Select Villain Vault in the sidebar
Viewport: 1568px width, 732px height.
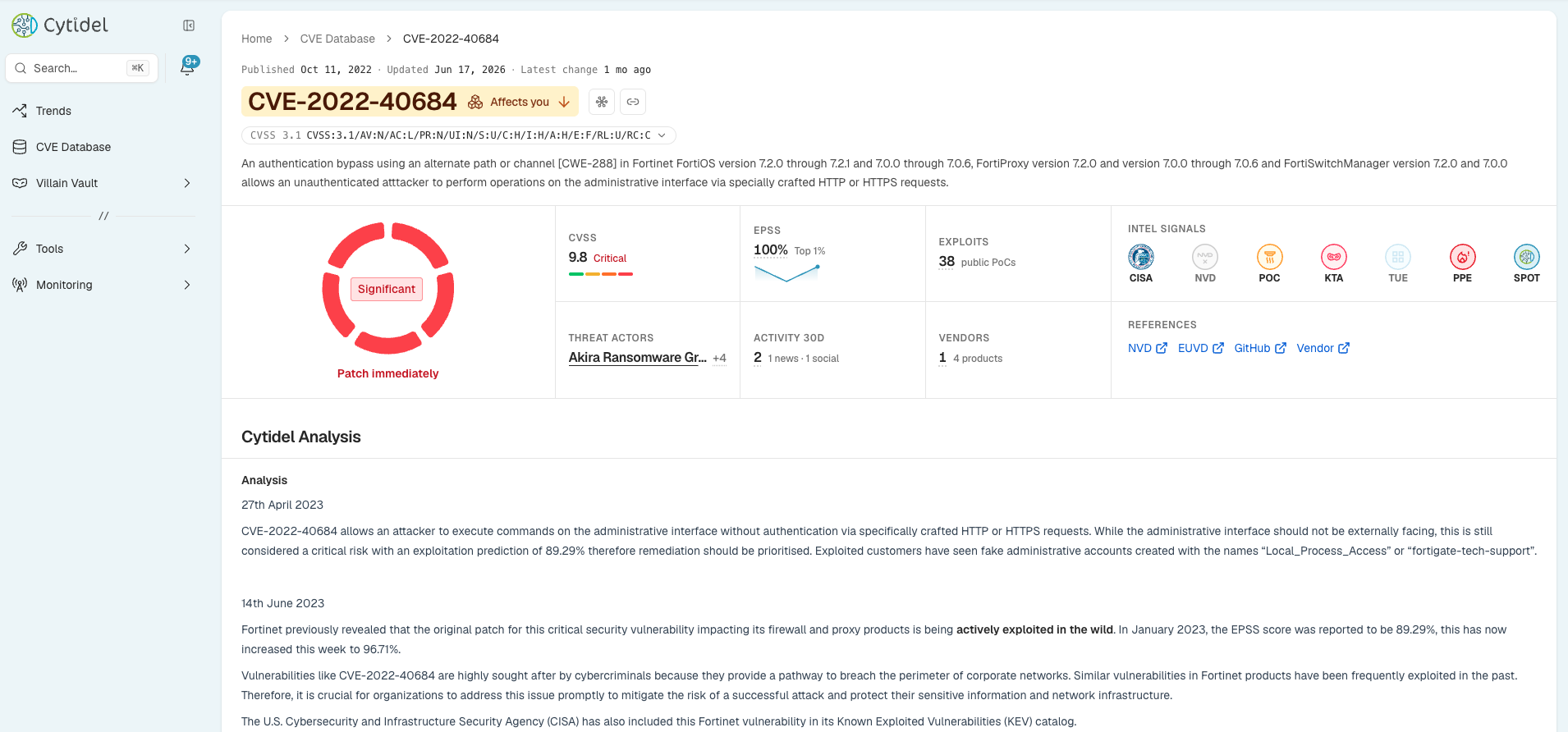tap(103, 183)
